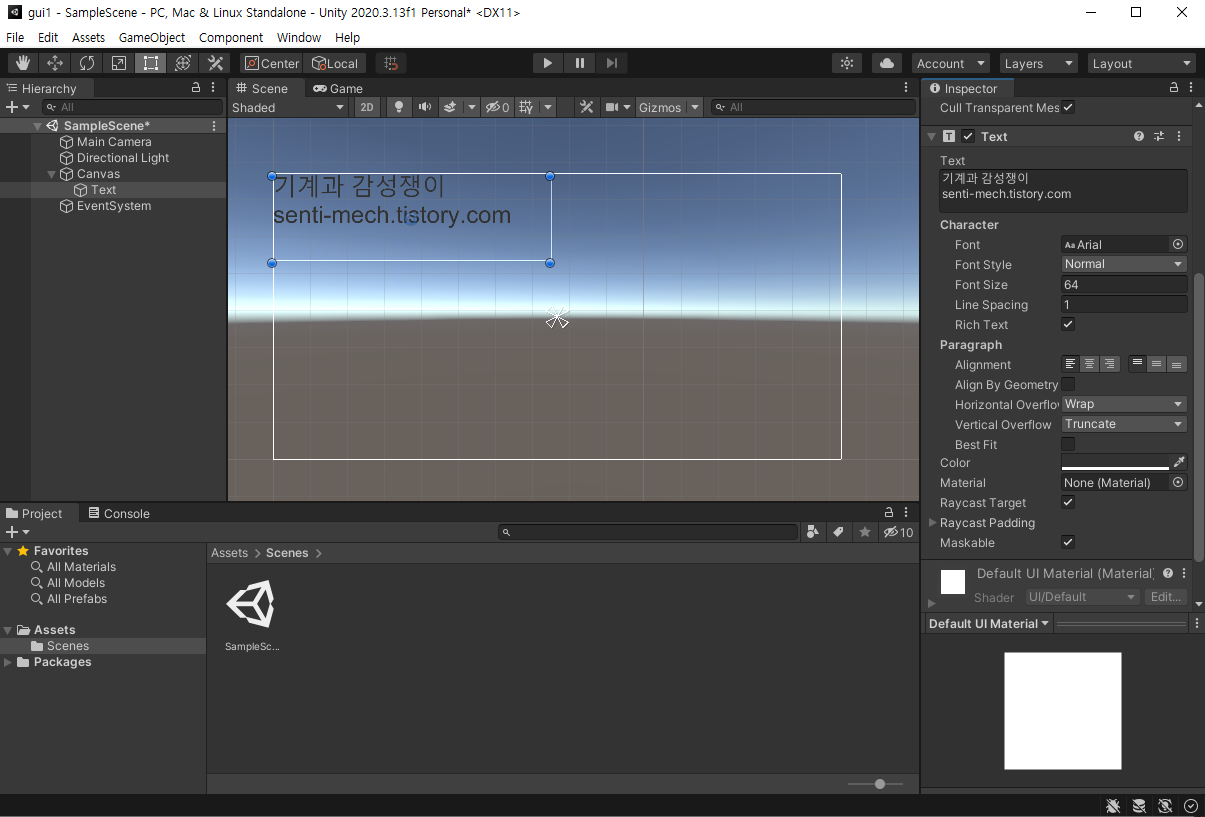Open Text component three-dot menu
This screenshot has height=817, width=1205.
pyautogui.click(x=1179, y=136)
